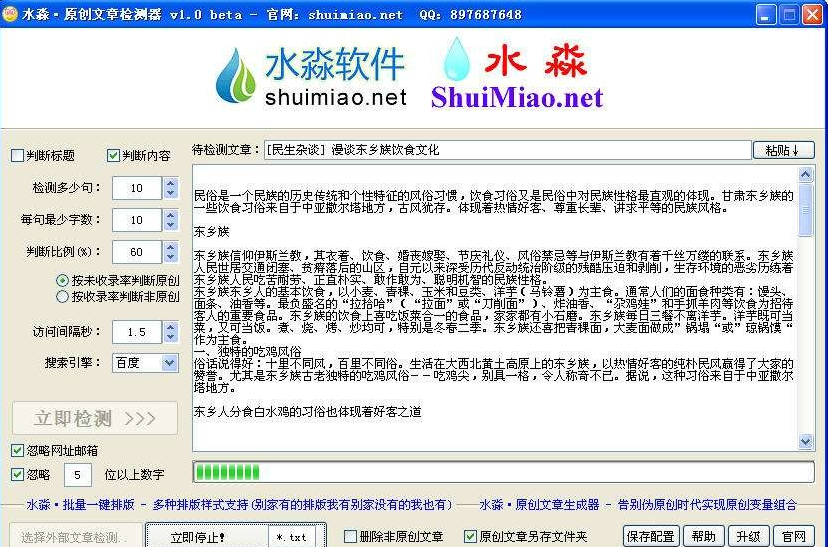Click the line 东乡人分食白水鸡的习俗也体现着好客之道
This screenshot has height=547, width=829.
coord(307,411)
